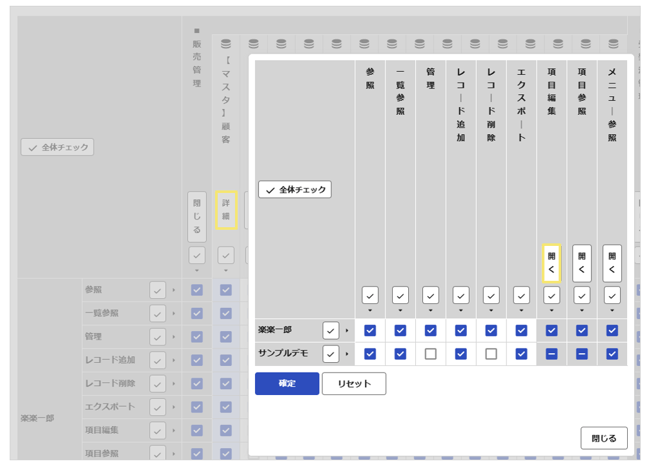Check レコード削除 for サンプルデモ row
This screenshot has height=468, width=651.
tap(491, 354)
